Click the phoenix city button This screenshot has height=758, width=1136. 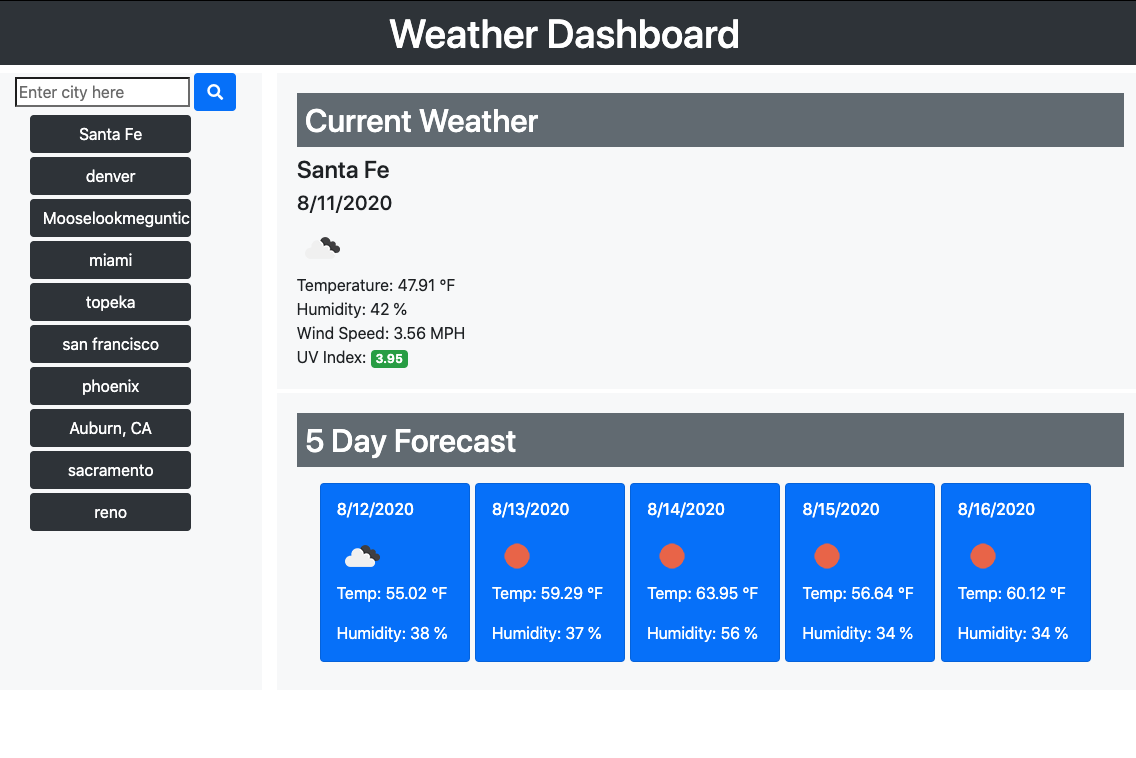coord(110,386)
